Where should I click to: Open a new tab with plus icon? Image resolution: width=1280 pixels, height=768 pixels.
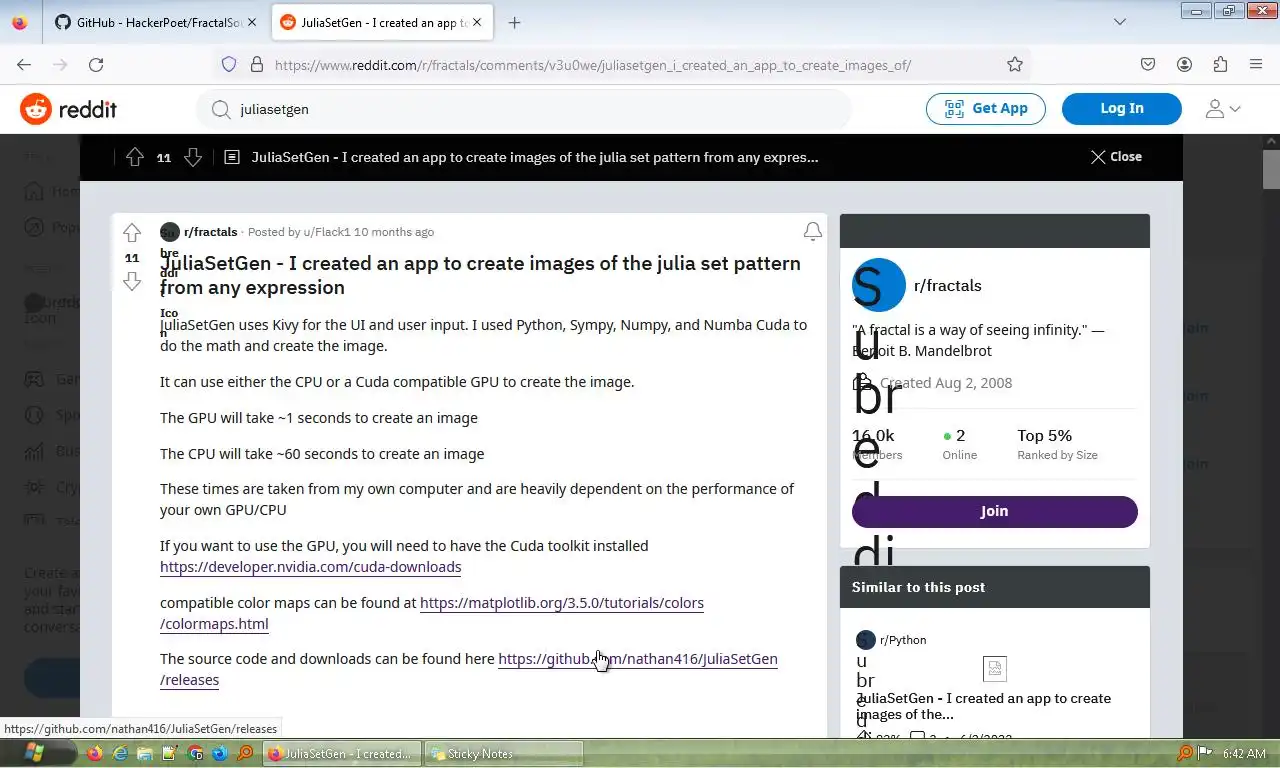tap(514, 22)
